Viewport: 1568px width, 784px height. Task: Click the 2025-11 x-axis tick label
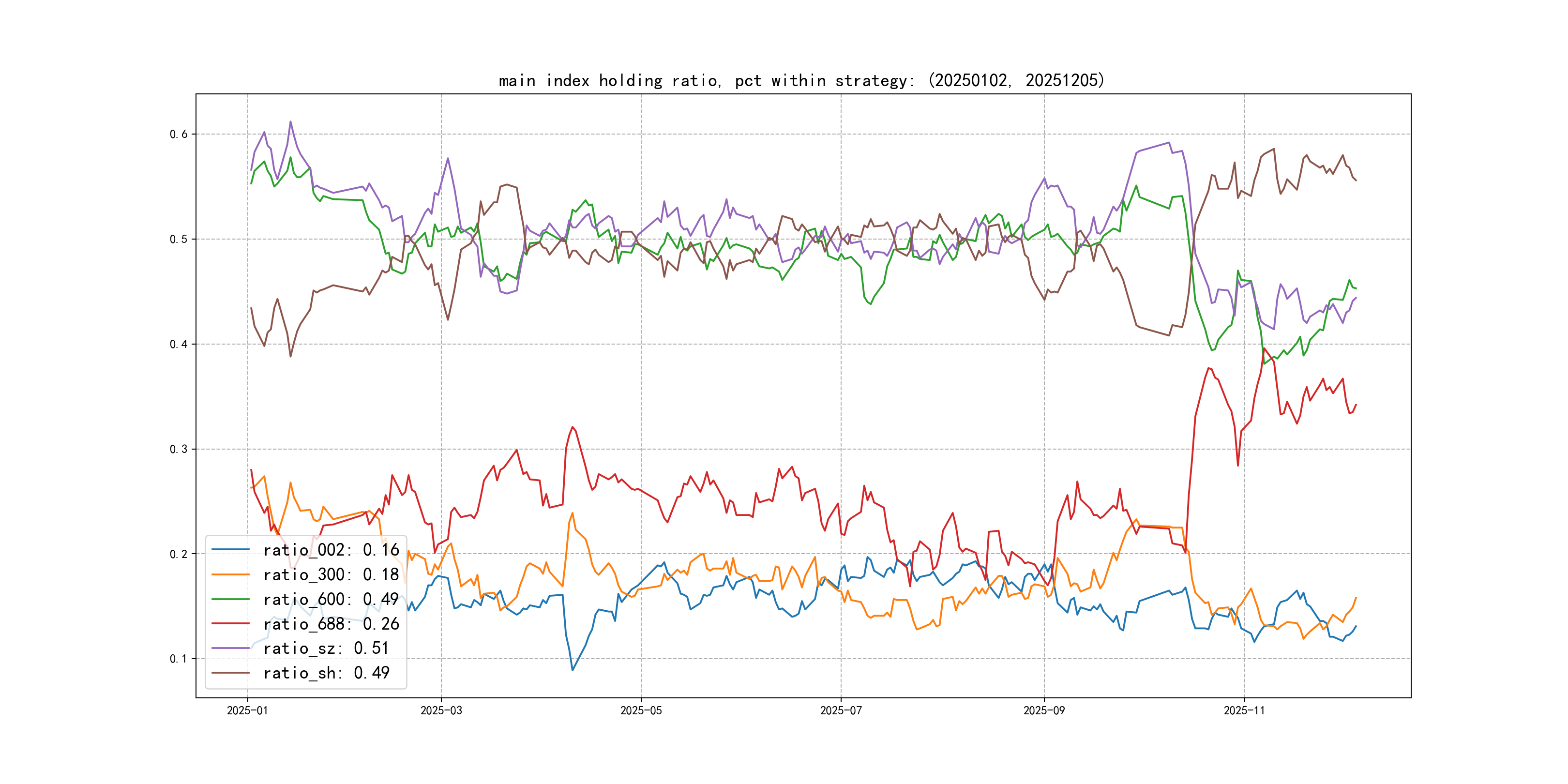pyautogui.click(x=1244, y=711)
